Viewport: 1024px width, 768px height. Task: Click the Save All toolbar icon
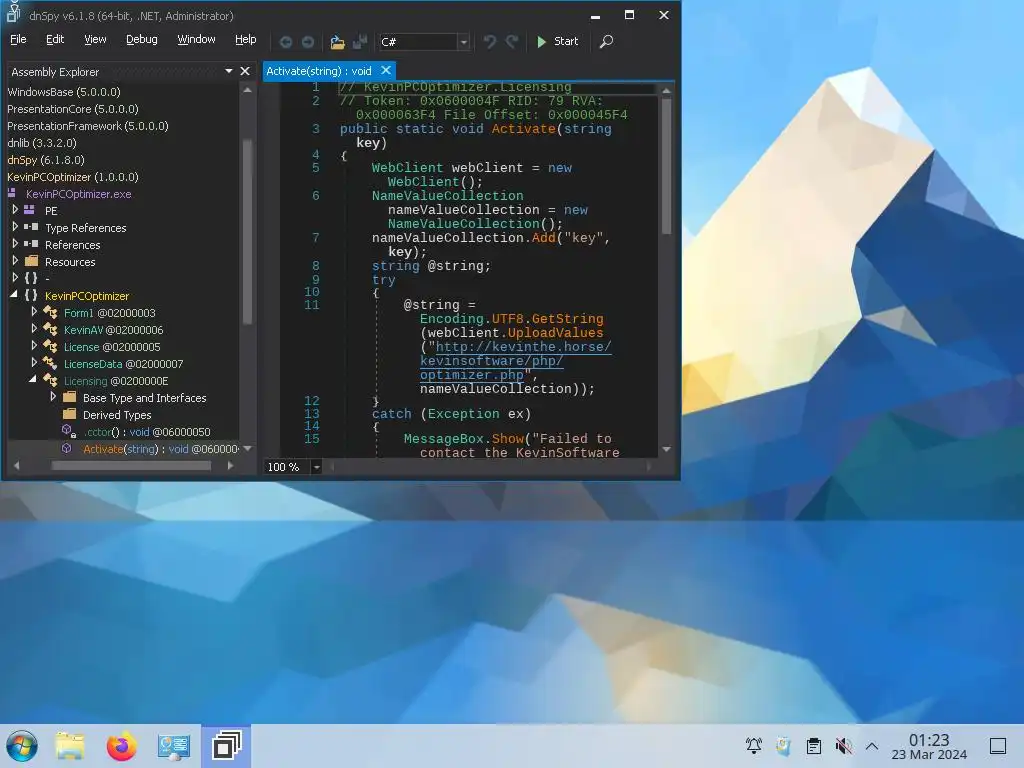[x=360, y=42]
